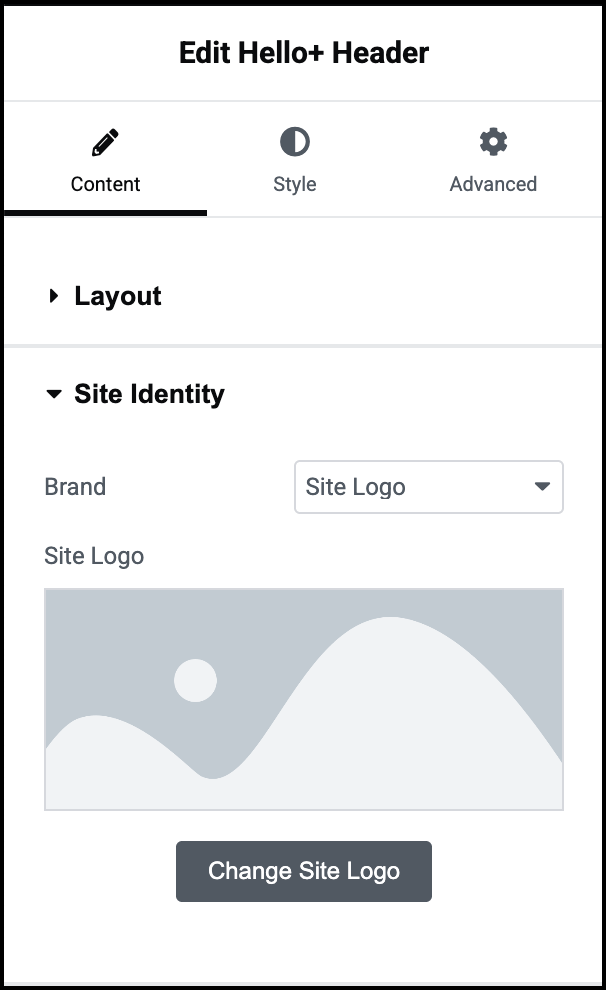Collapse the Site Identity section triangle
The image size is (606, 990).
tap(54, 394)
